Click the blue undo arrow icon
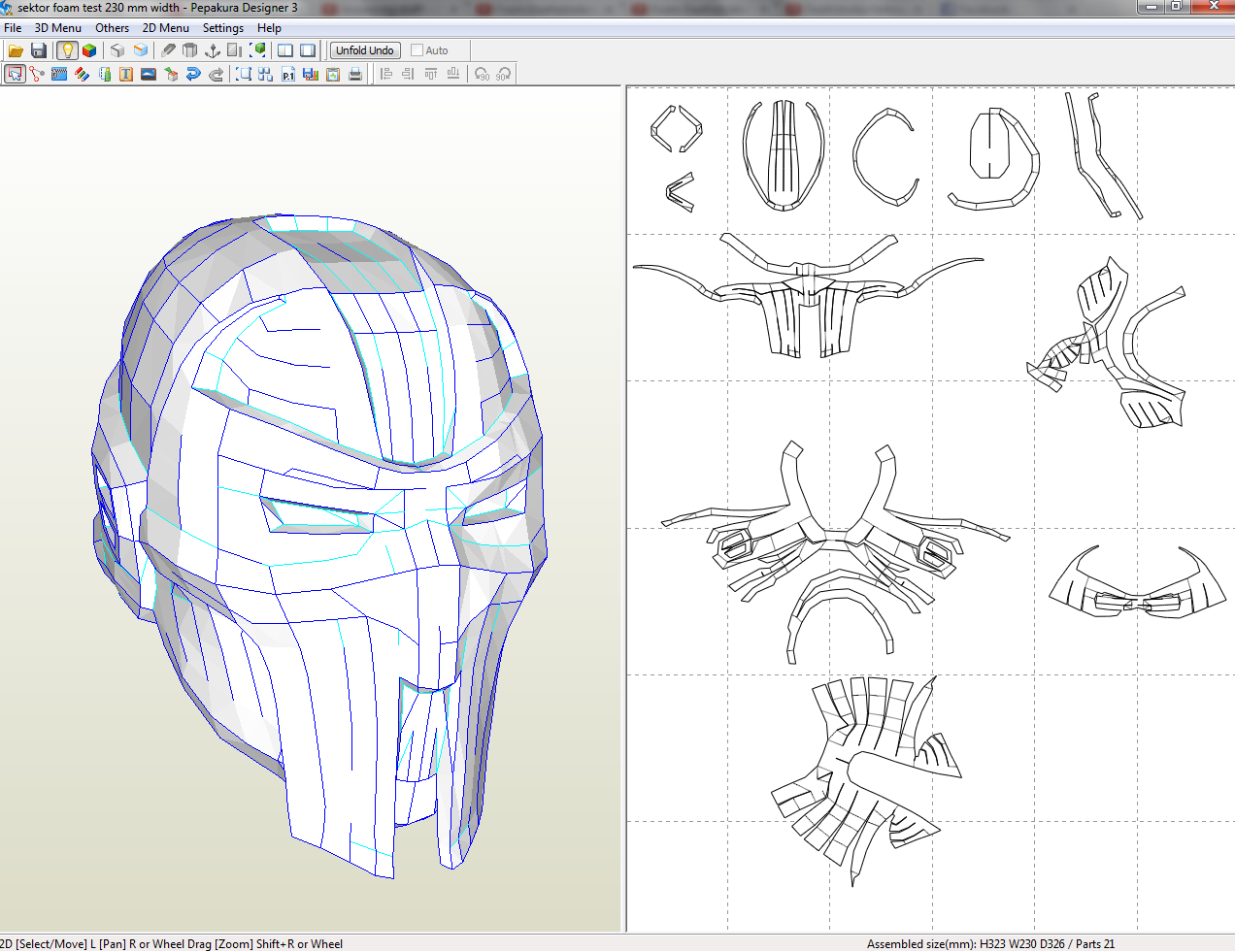 (x=193, y=74)
